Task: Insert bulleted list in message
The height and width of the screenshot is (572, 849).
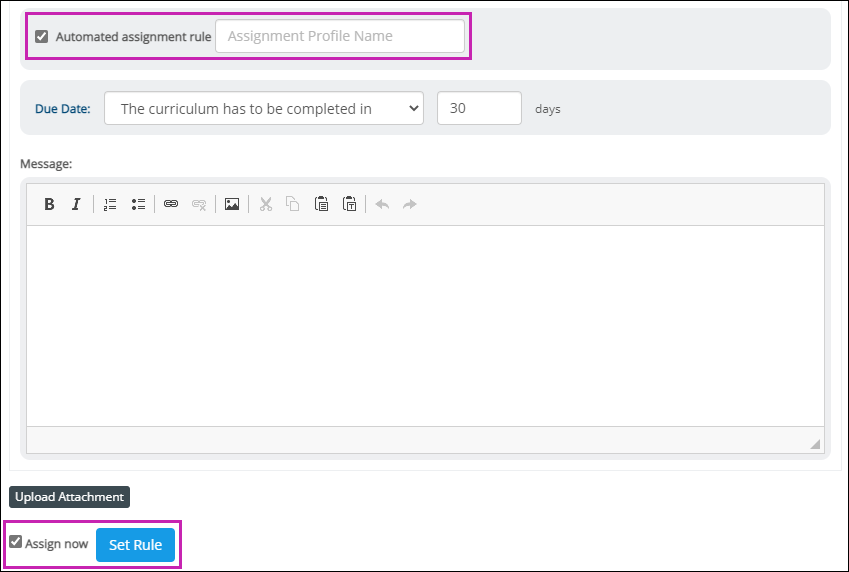Action: (x=138, y=204)
